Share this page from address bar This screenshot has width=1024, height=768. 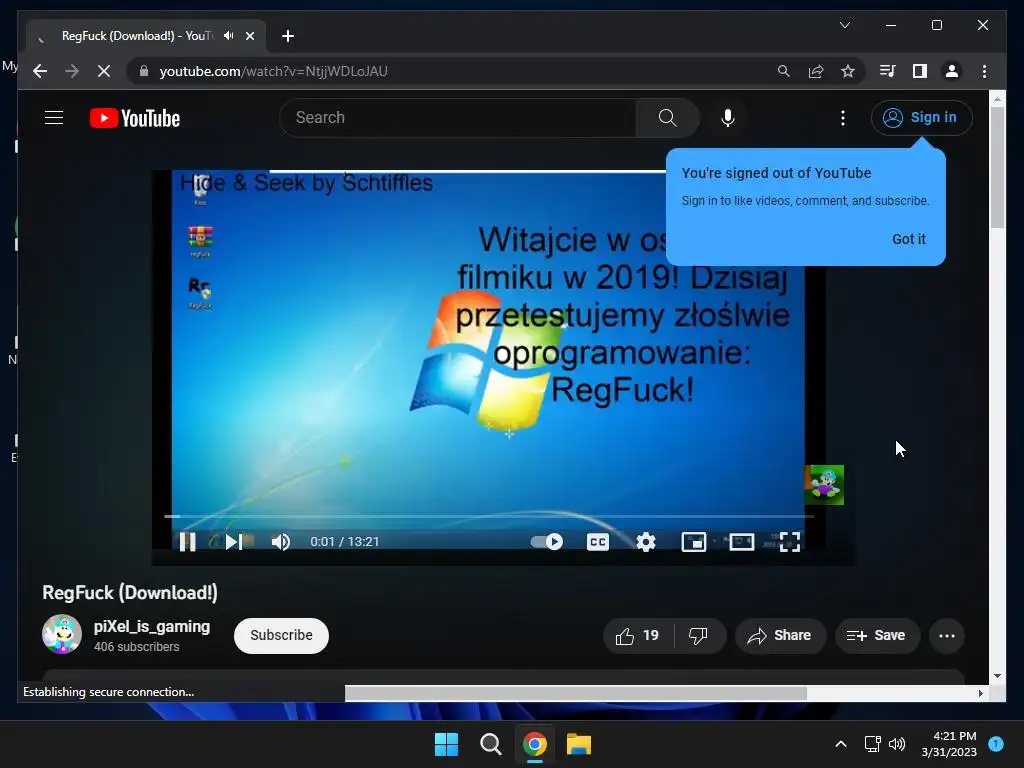[816, 71]
